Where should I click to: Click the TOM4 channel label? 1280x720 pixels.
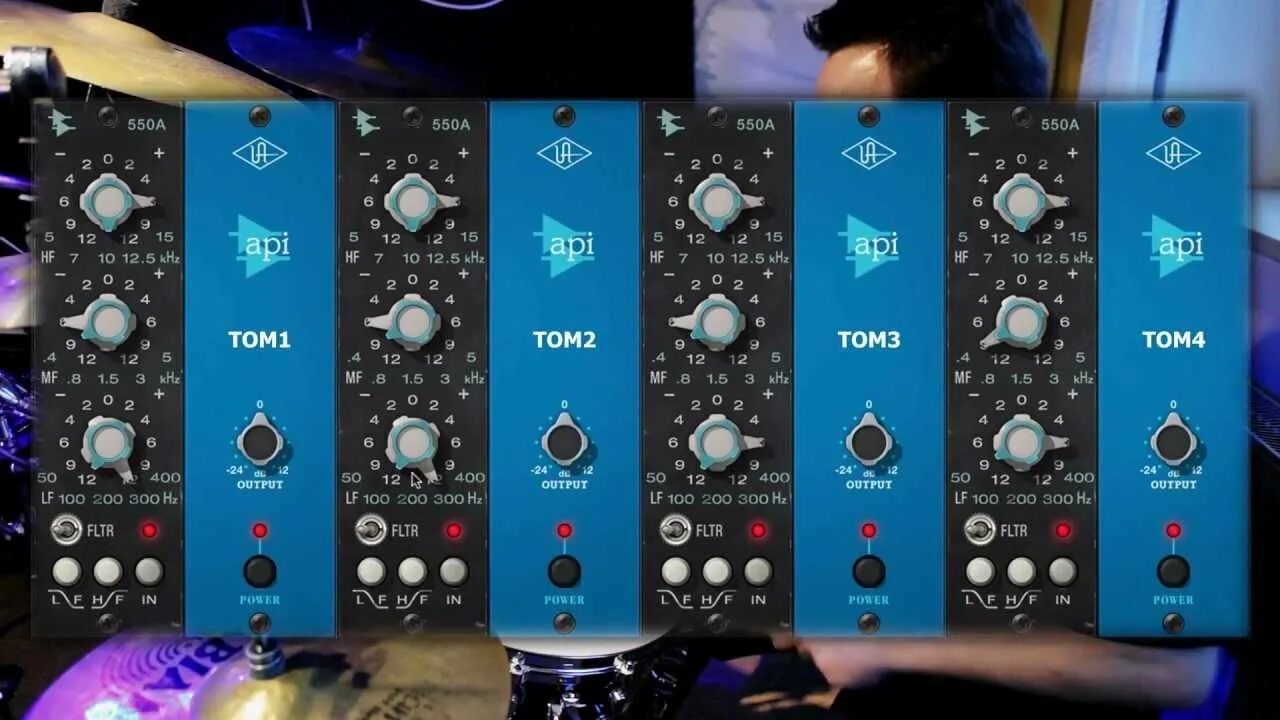[1174, 340]
